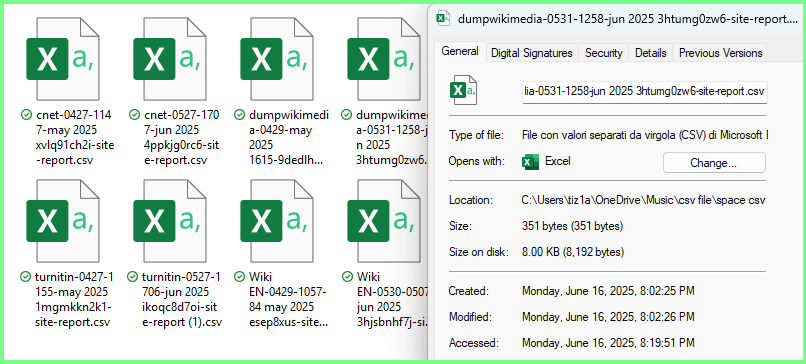Click the Change... button
806x364 pixels.
point(714,162)
